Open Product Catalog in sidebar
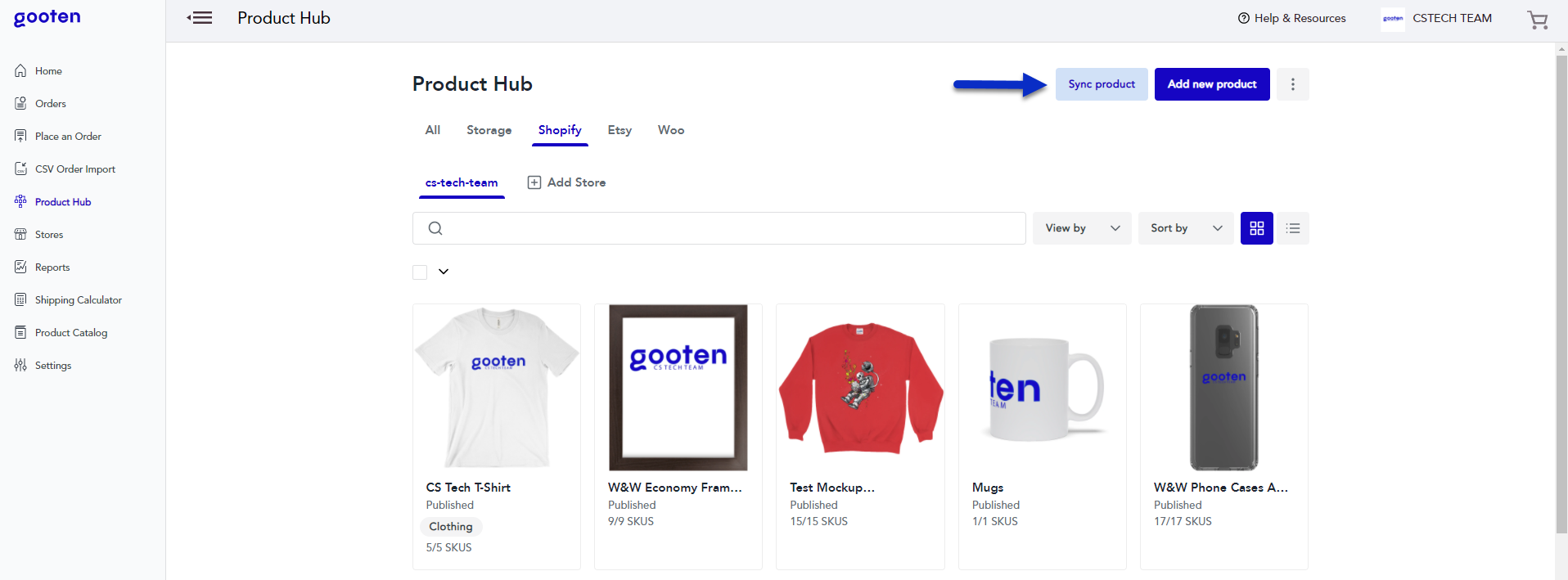The height and width of the screenshot is (580, 1568). click(71, 333)
